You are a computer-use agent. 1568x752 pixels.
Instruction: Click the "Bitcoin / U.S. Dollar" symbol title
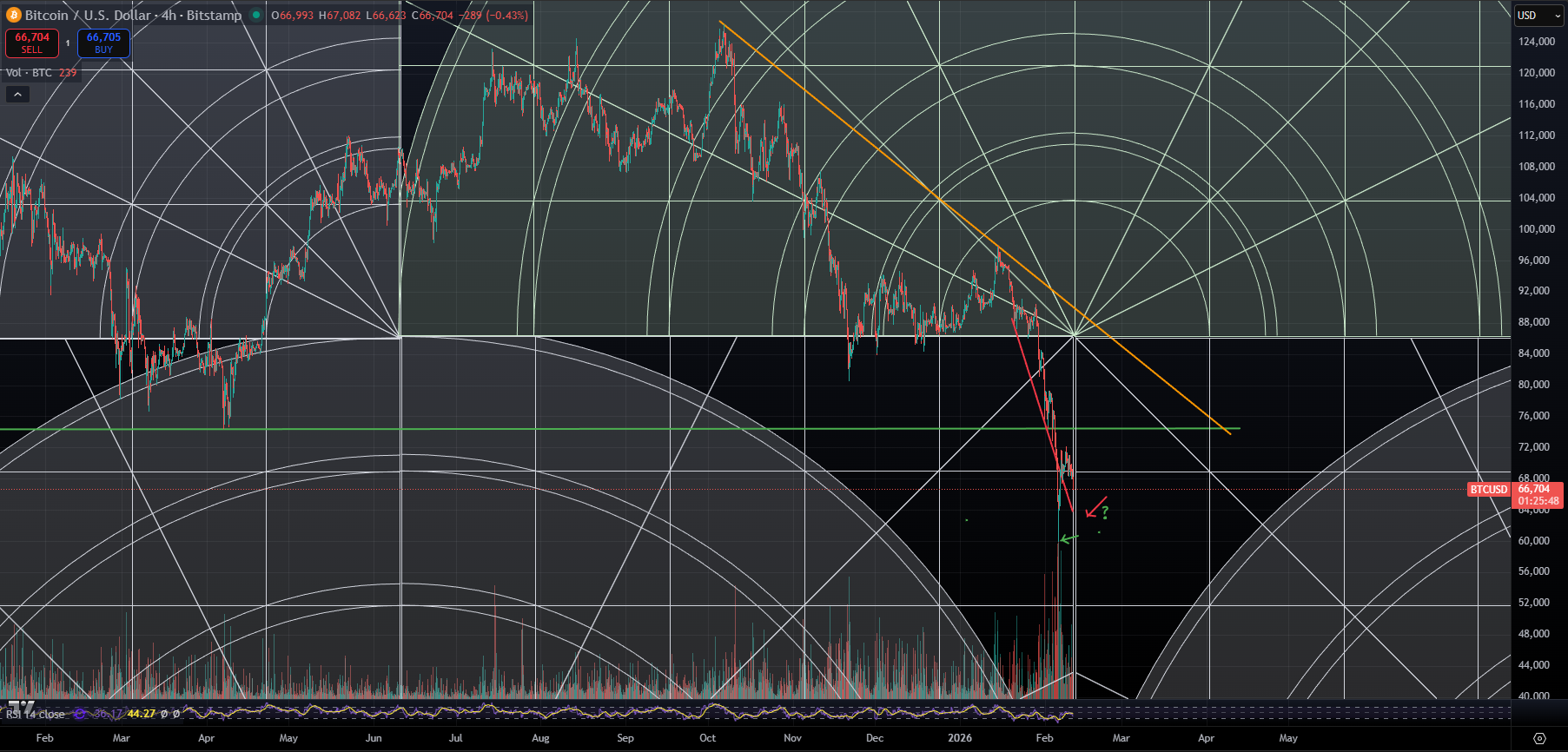tap(89, 15)
